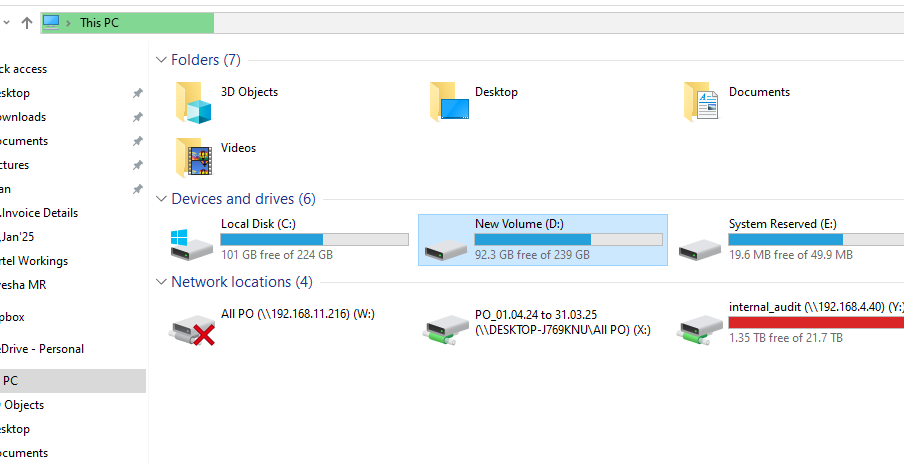
Task: Open the Invoice Details folder in sidebar
Action: click(39, 213)
